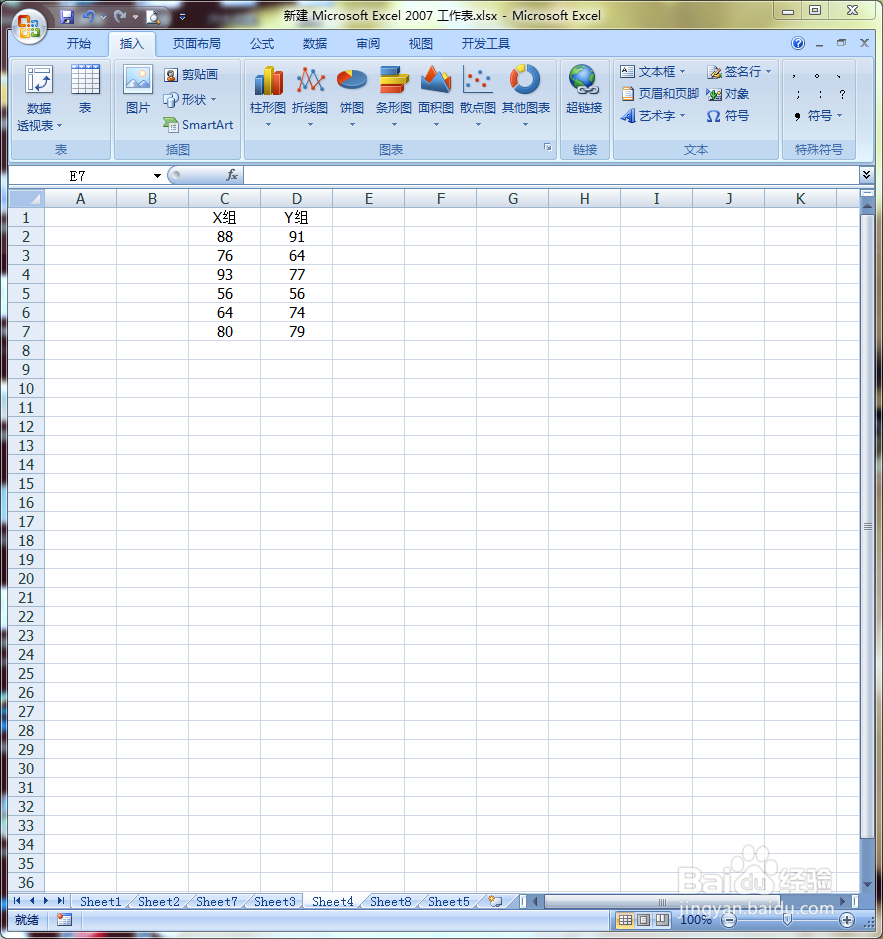Customize Quick Access Toolbar dropdown
The height and width of the screenshot is (939, 883).
pos(182,17)
